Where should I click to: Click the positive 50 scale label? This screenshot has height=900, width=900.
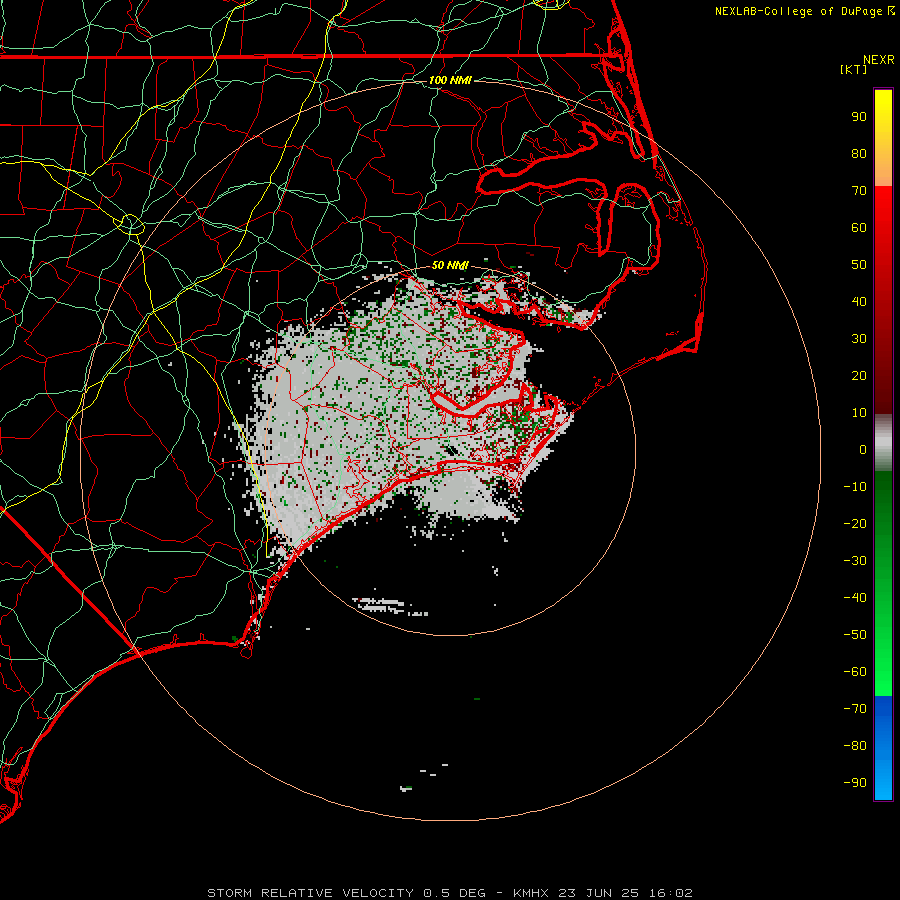coord(859,265)
